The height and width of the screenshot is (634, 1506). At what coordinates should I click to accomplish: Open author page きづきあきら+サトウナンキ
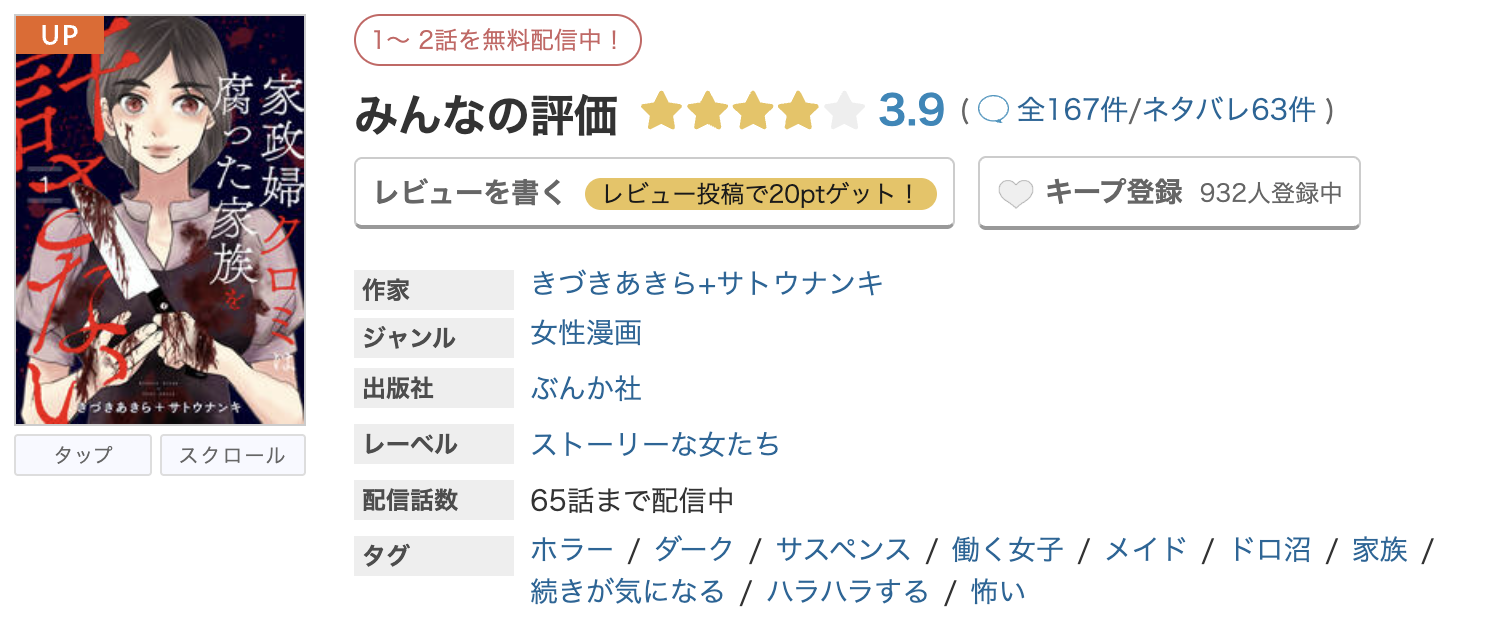(704, 284)
